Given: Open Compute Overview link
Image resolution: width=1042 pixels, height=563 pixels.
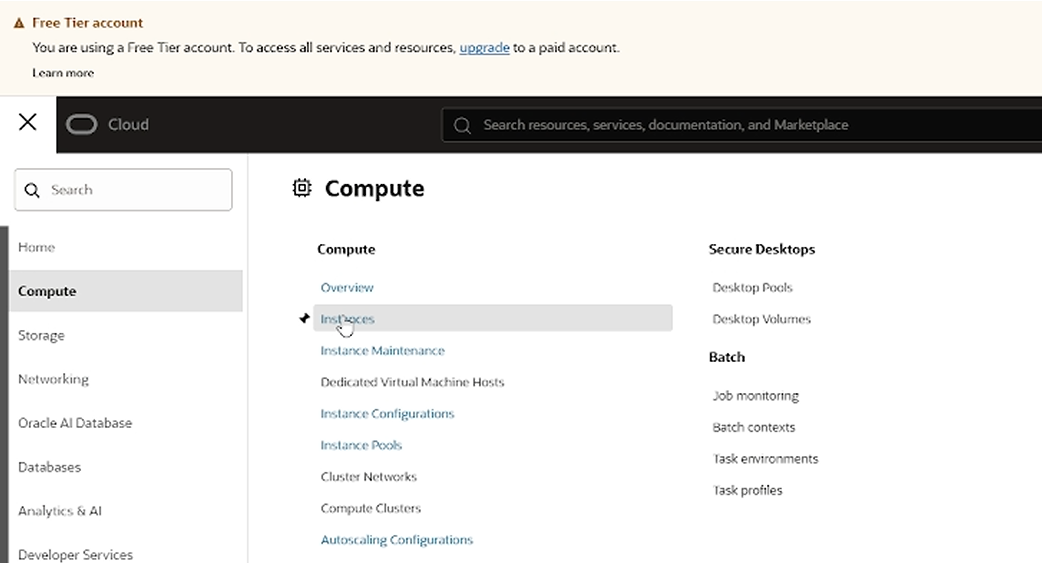Looking at the screenshot, I should coord(347,287).
